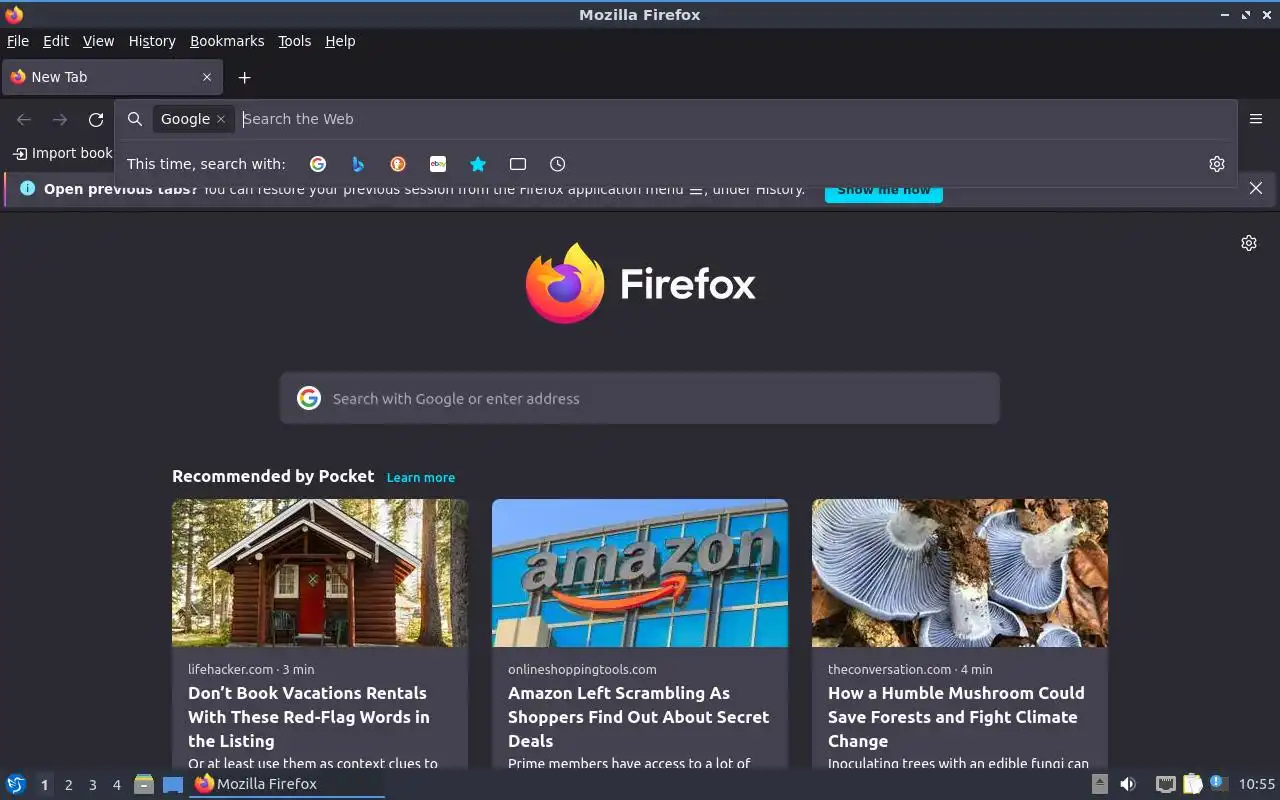Screen dimensions: 1280x800
Task: Focus Search with Google or enter address box
Action: 640,398
